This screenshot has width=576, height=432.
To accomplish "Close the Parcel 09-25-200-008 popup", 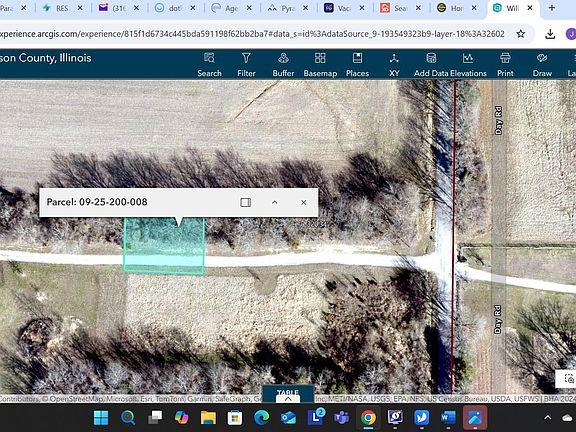I will tap(303, 202).
